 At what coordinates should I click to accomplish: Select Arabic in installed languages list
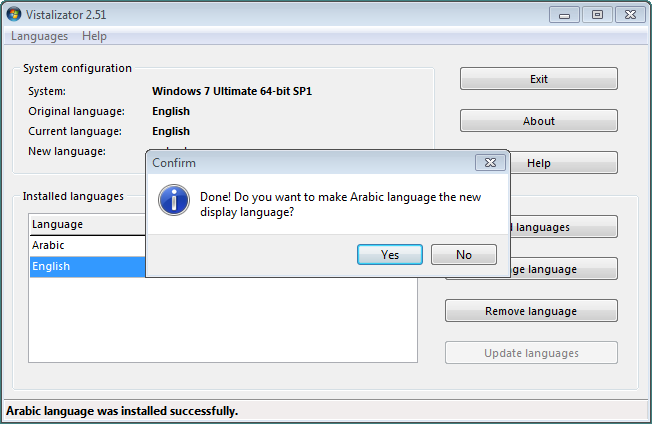tap(87, 245)
